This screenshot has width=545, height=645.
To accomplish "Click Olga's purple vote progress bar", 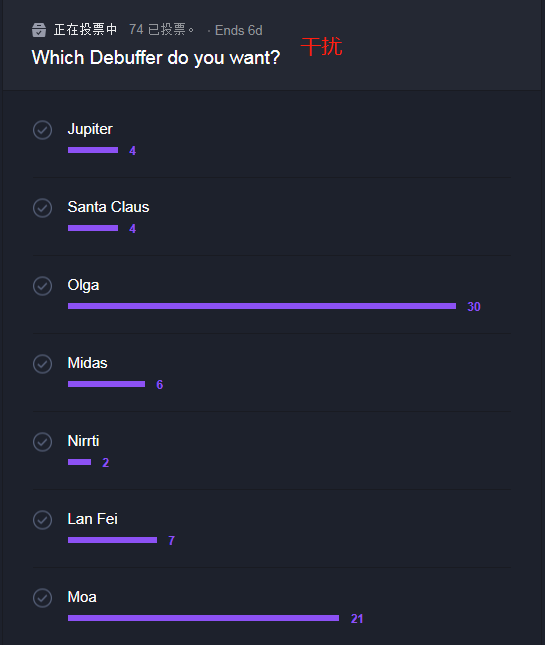I will [262, 306].
